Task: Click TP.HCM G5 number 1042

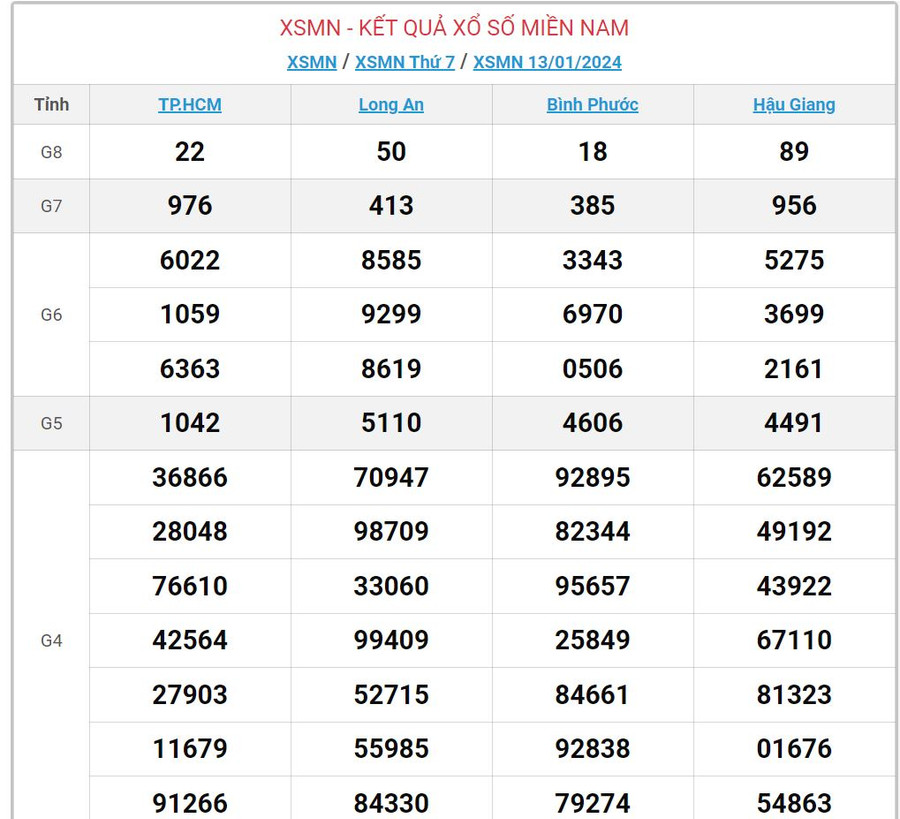Action: (x=189, y=423)
